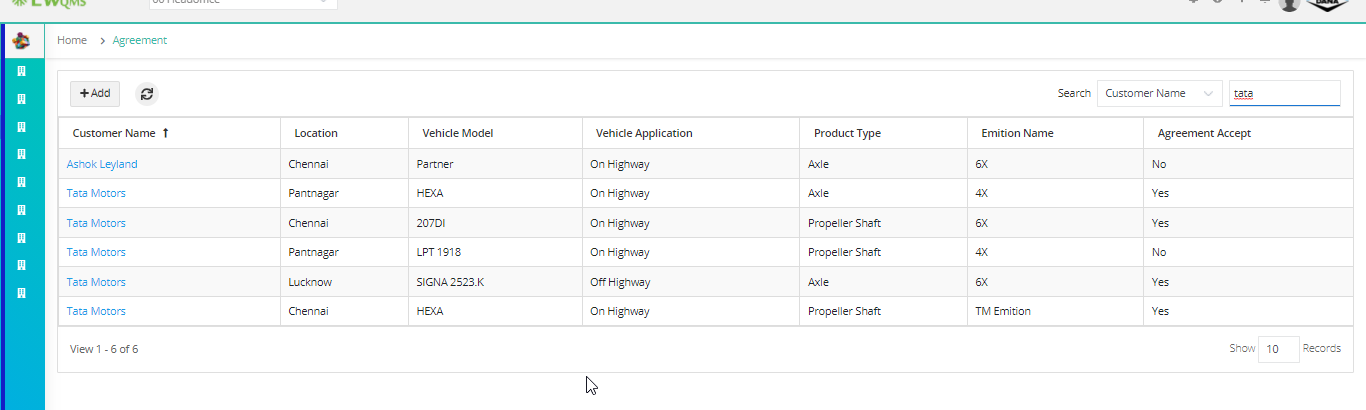
Task: Open Tata Motors link in the TM Emition row
Action: click(x=96, y=311)
